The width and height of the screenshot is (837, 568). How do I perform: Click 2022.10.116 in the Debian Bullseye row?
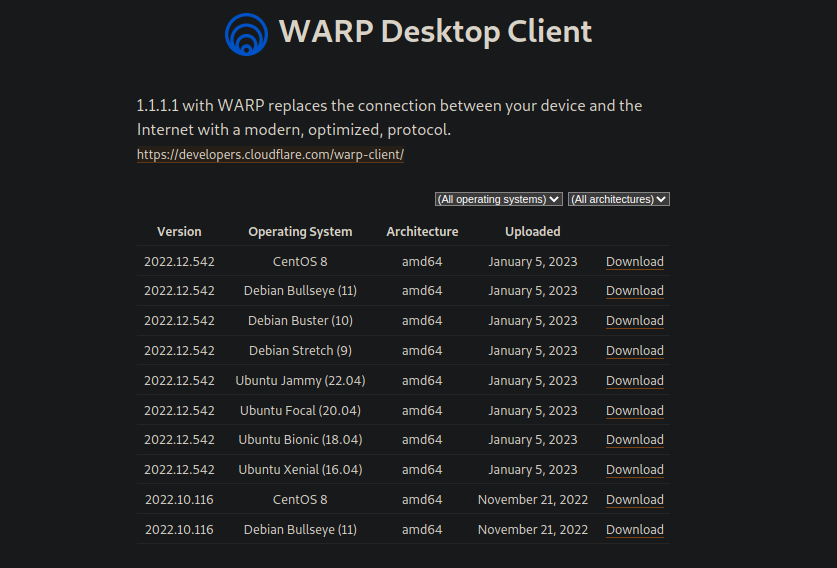coord(179,529)
